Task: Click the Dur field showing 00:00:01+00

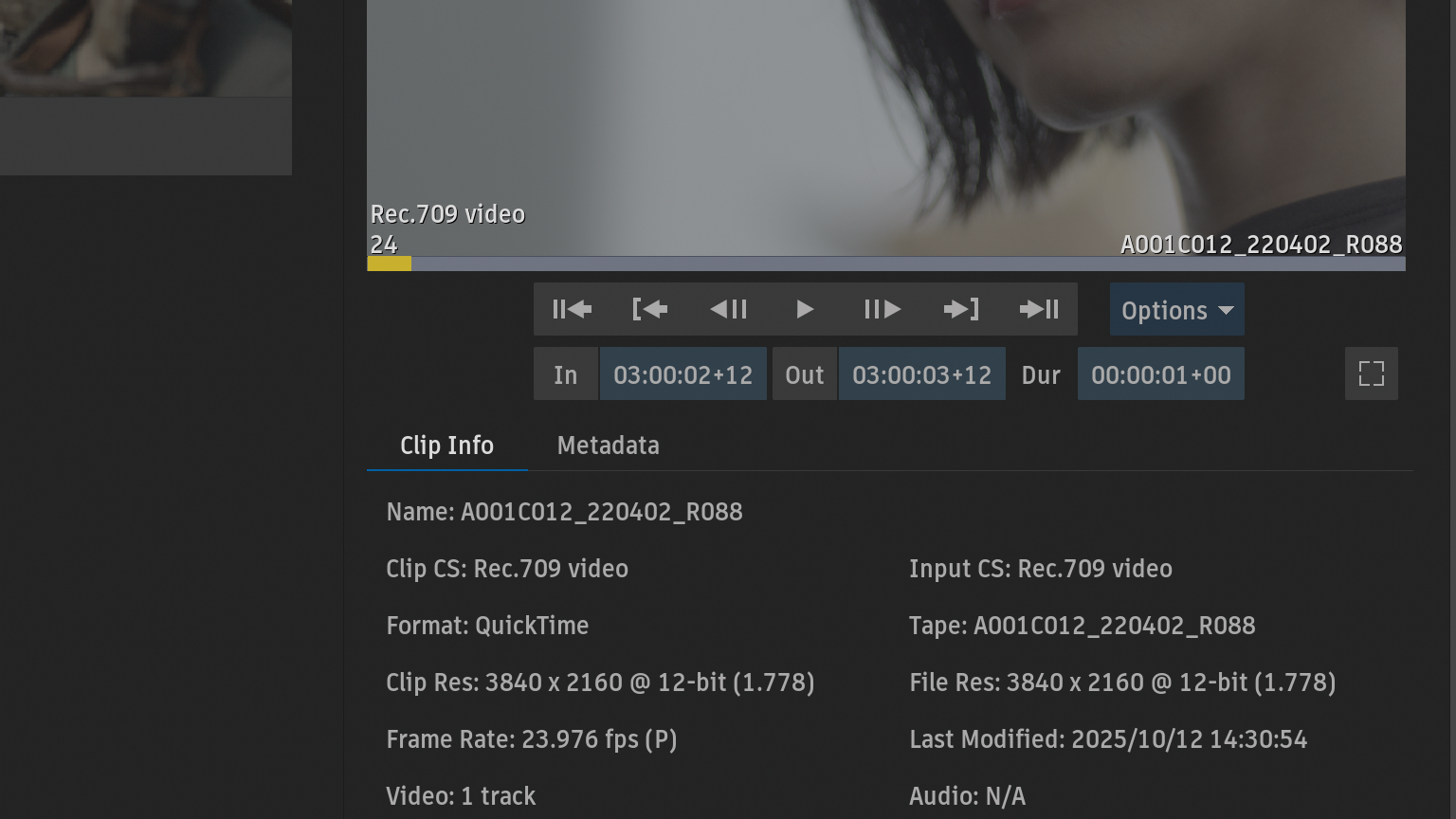Action: [1160, 374]
